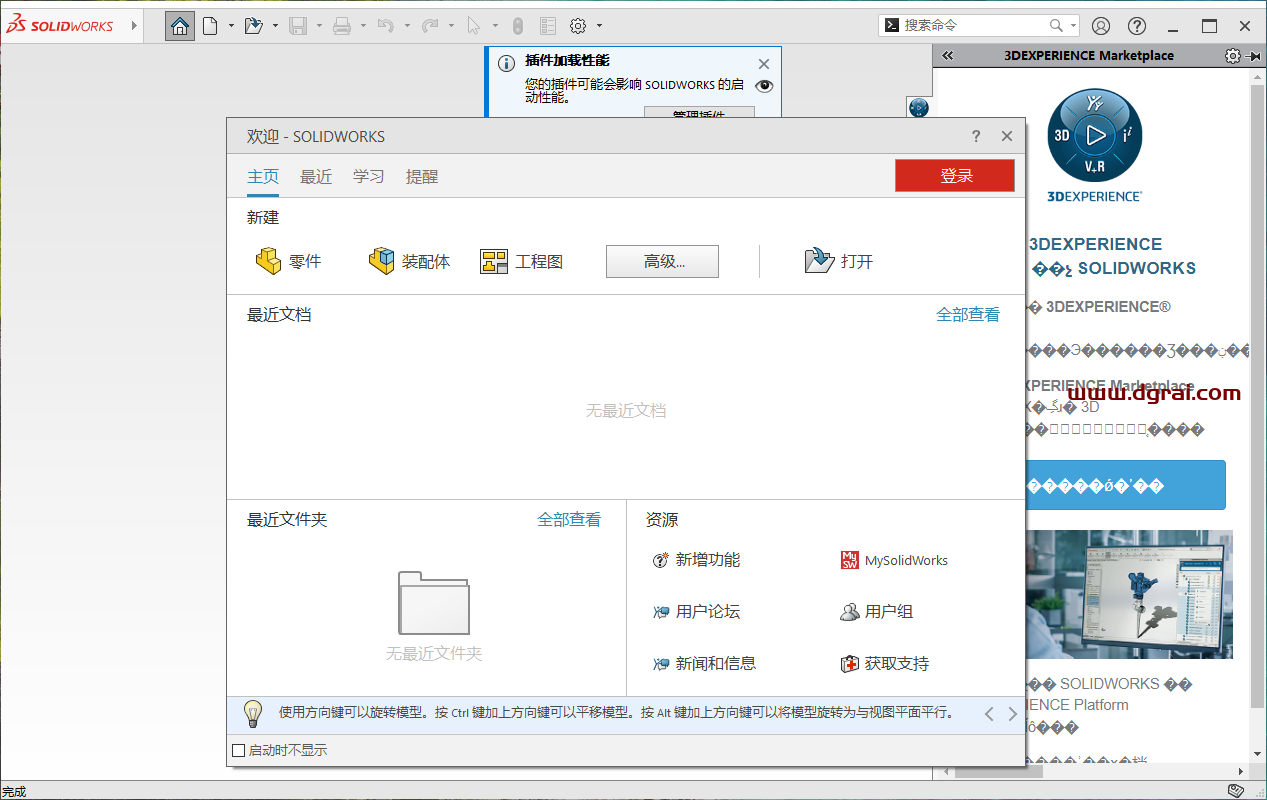Click the New document icon in toolbar
1267x800 pixels.
pyautogui.click(x=210, y=26)
